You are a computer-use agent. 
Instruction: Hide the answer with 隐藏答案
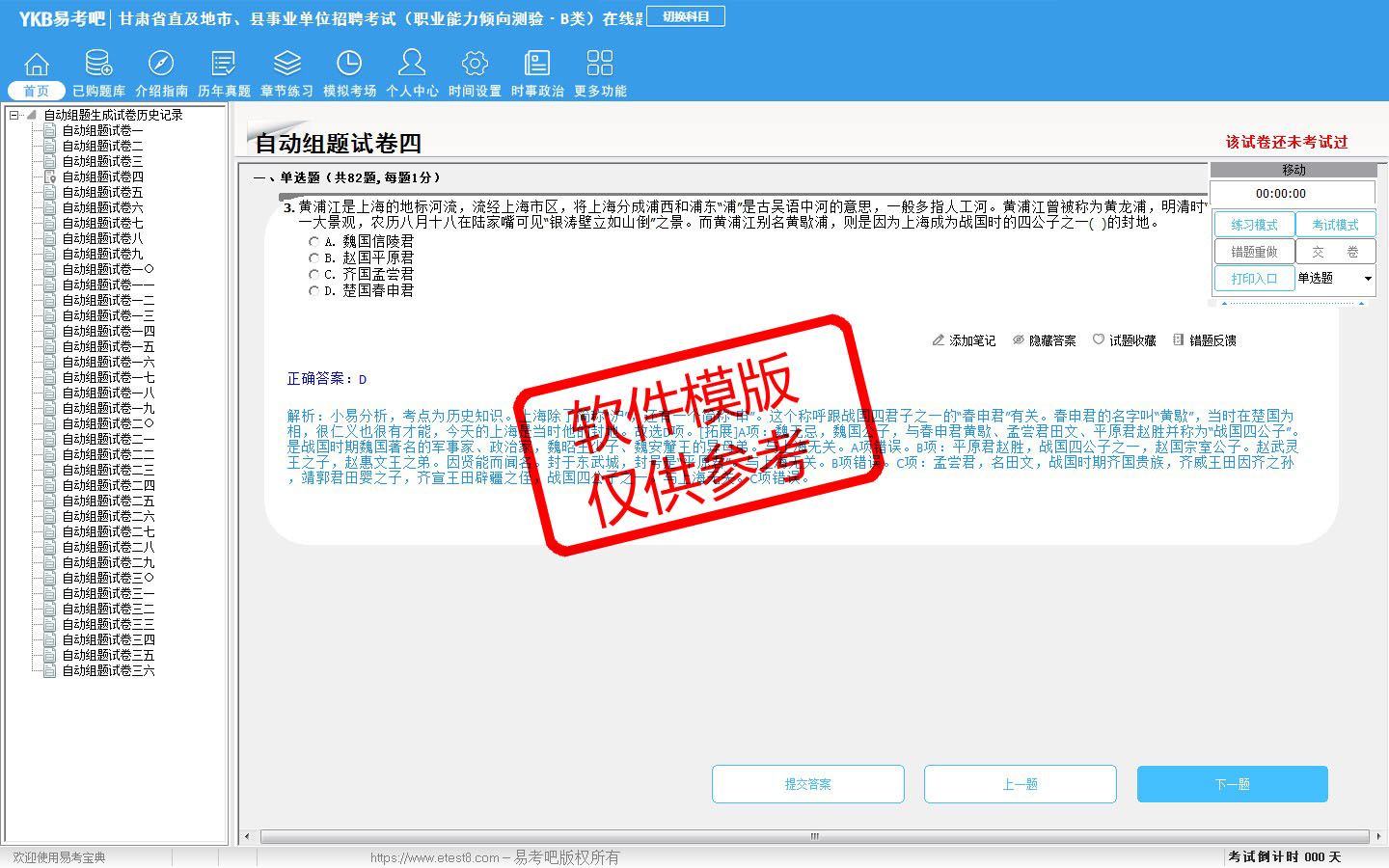point(1044,340)
